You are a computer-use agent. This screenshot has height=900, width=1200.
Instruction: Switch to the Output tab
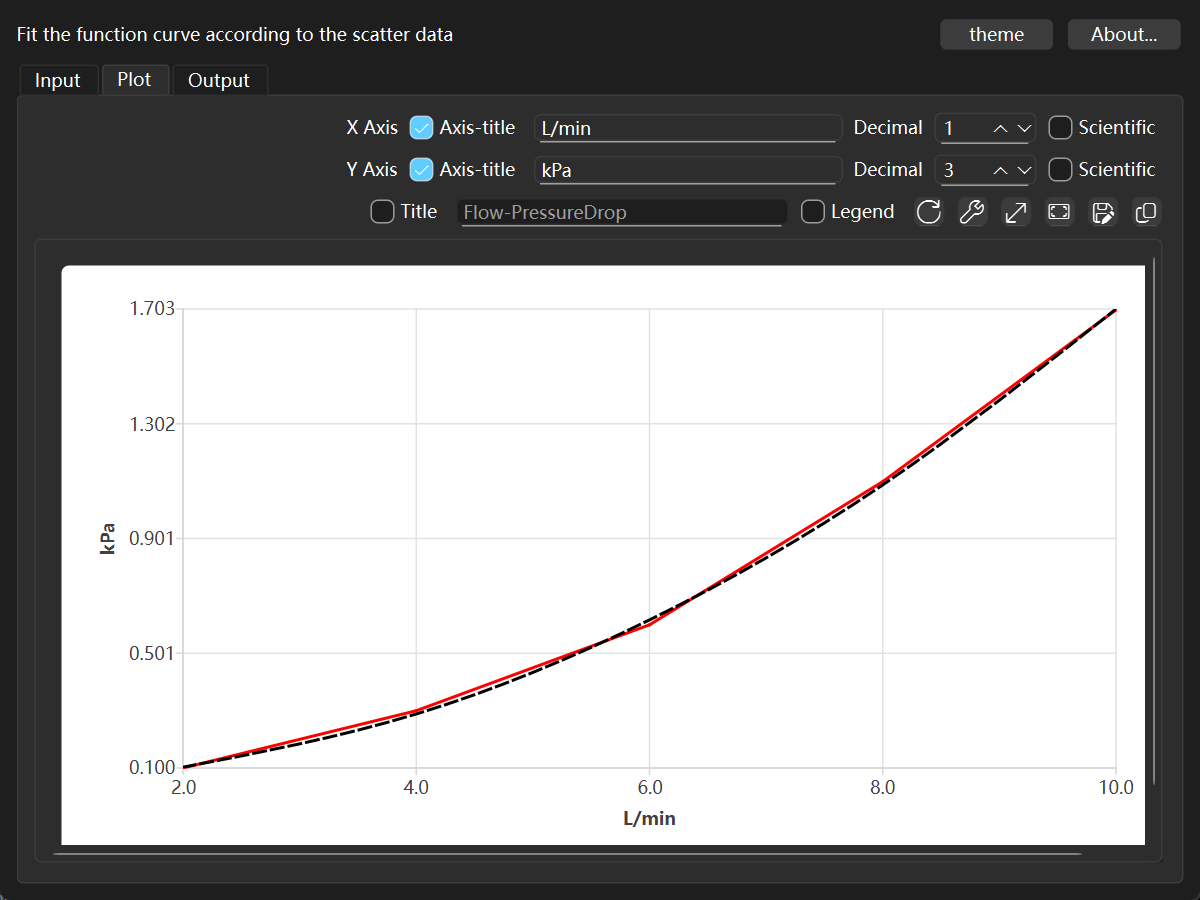[x=219, y=80]
